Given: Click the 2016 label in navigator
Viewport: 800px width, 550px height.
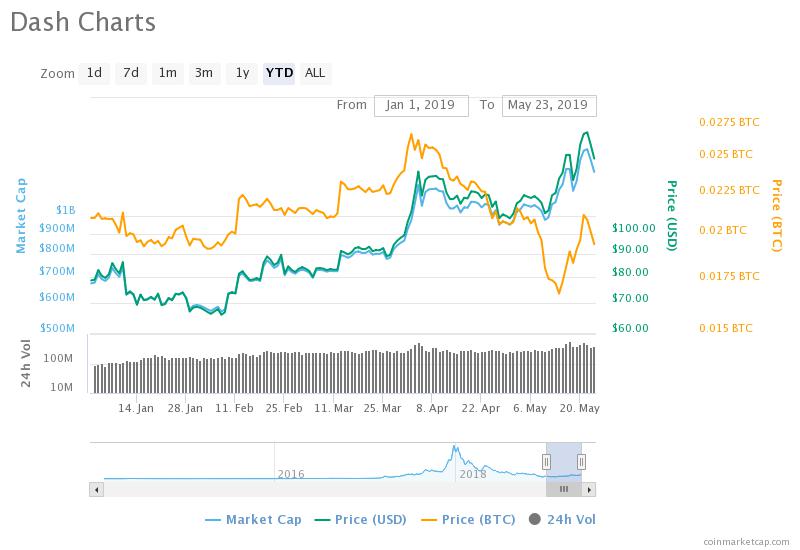Looking at the screenshot, I should coord(291,474).
